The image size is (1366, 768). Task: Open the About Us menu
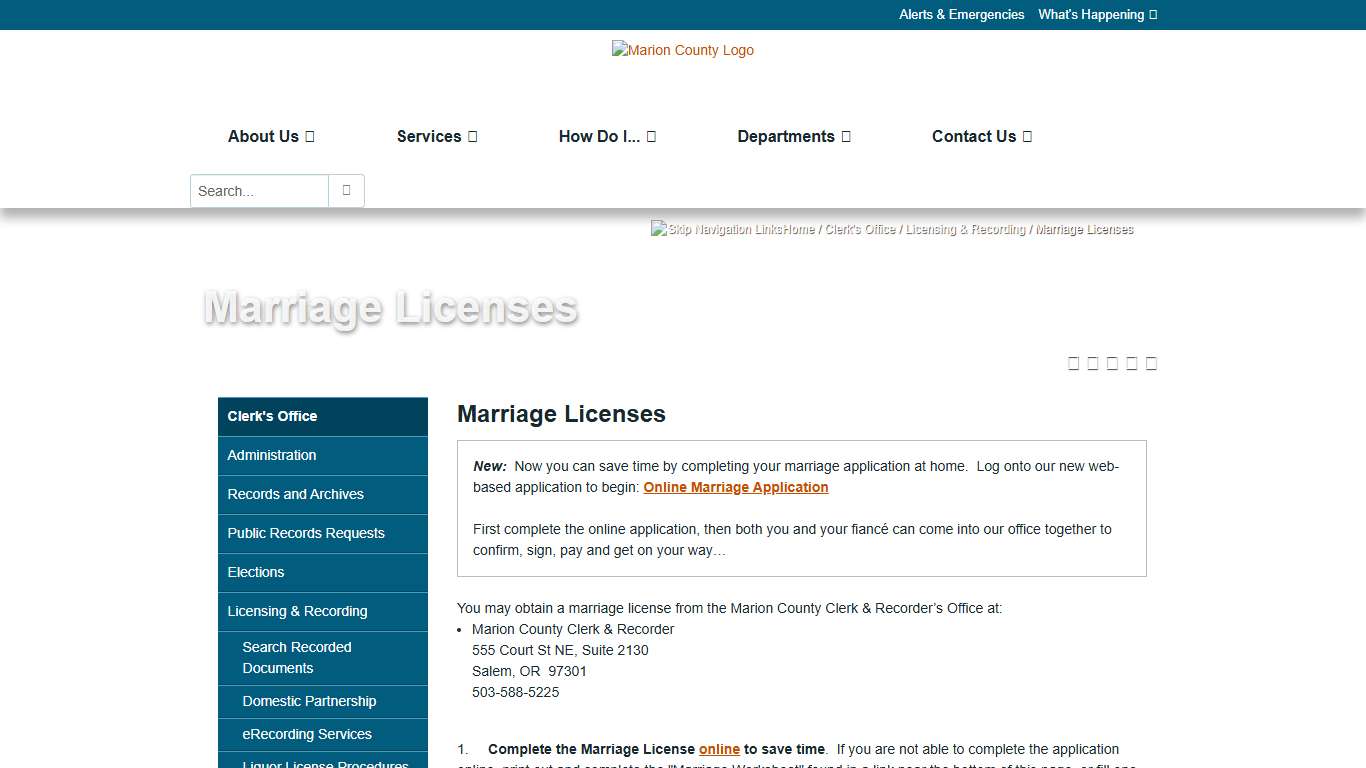pos(270,136)
